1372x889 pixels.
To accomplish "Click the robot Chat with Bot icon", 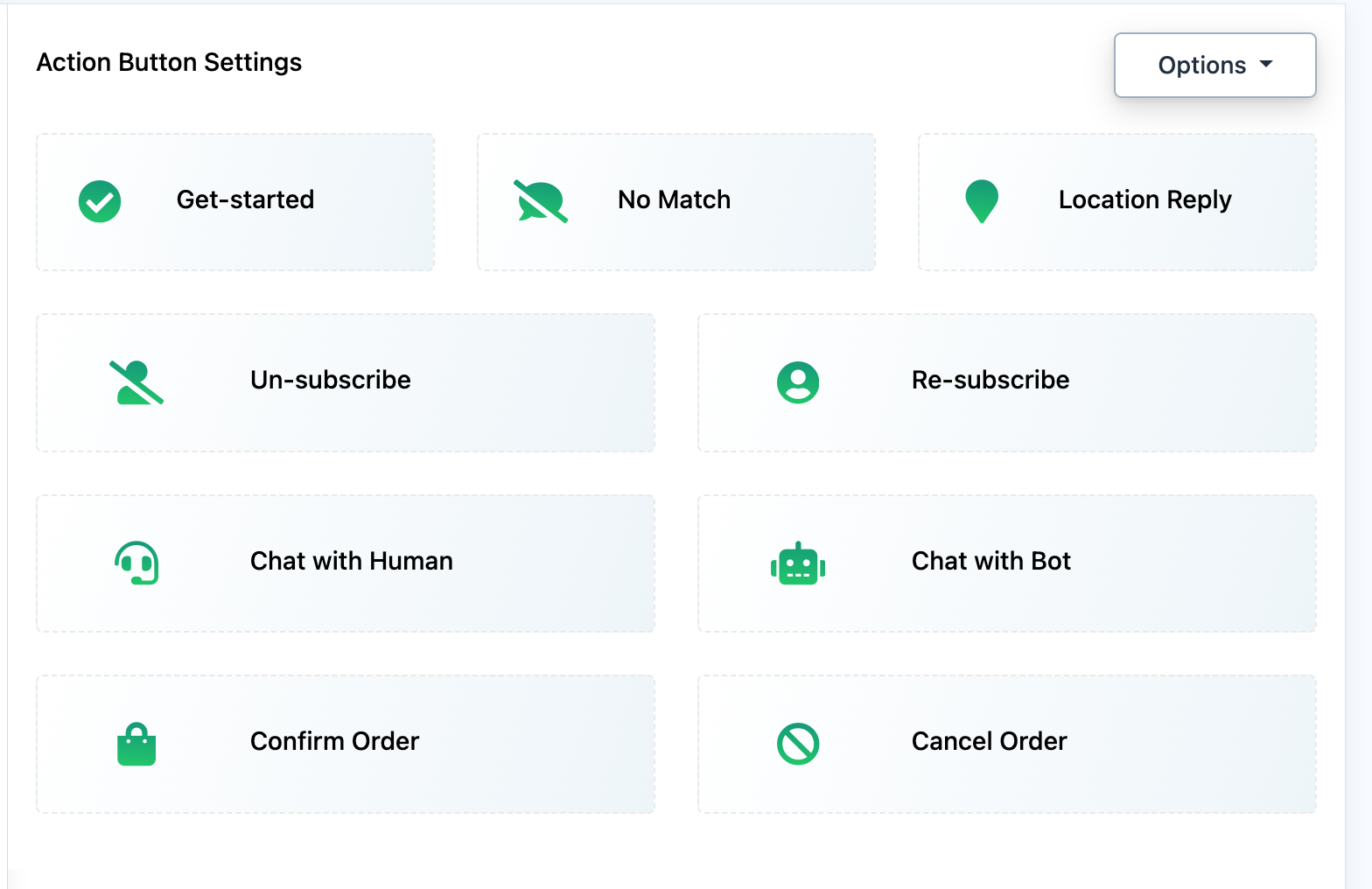I will click(798, 563).
